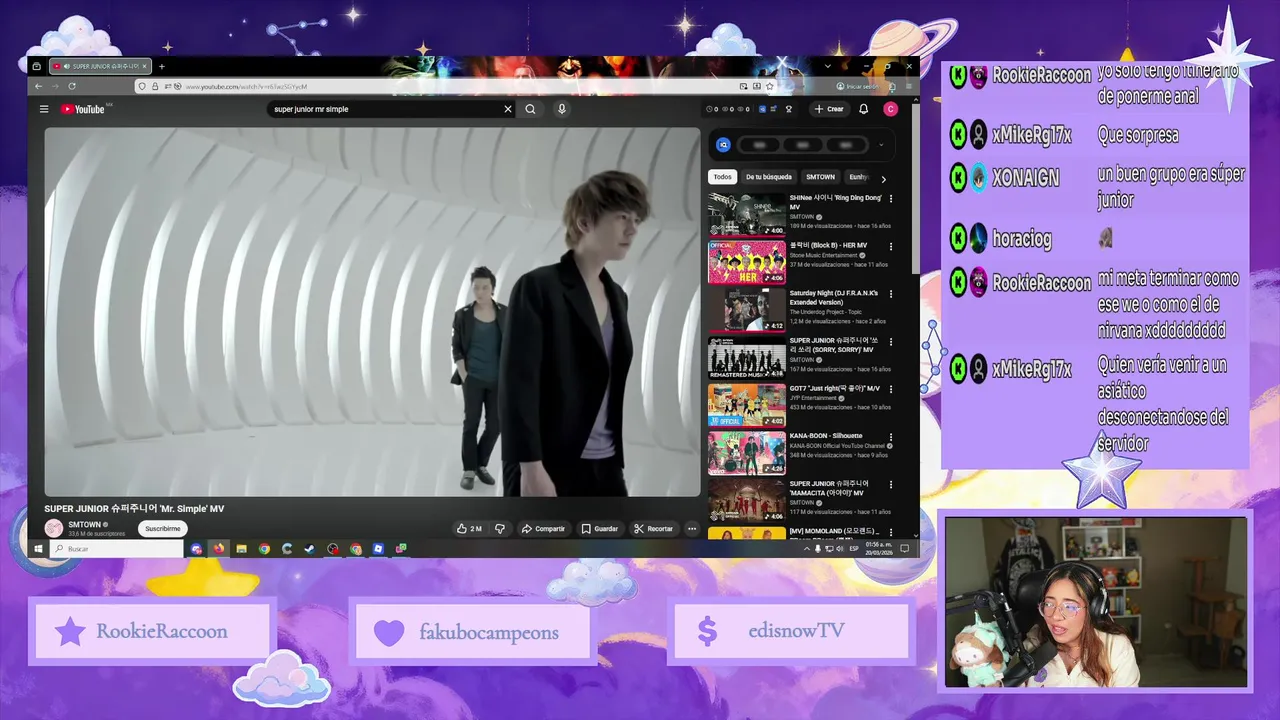Go to the YouTube home logo
The height and width of the screenshot is (720, 1280).
pos(83,109)
